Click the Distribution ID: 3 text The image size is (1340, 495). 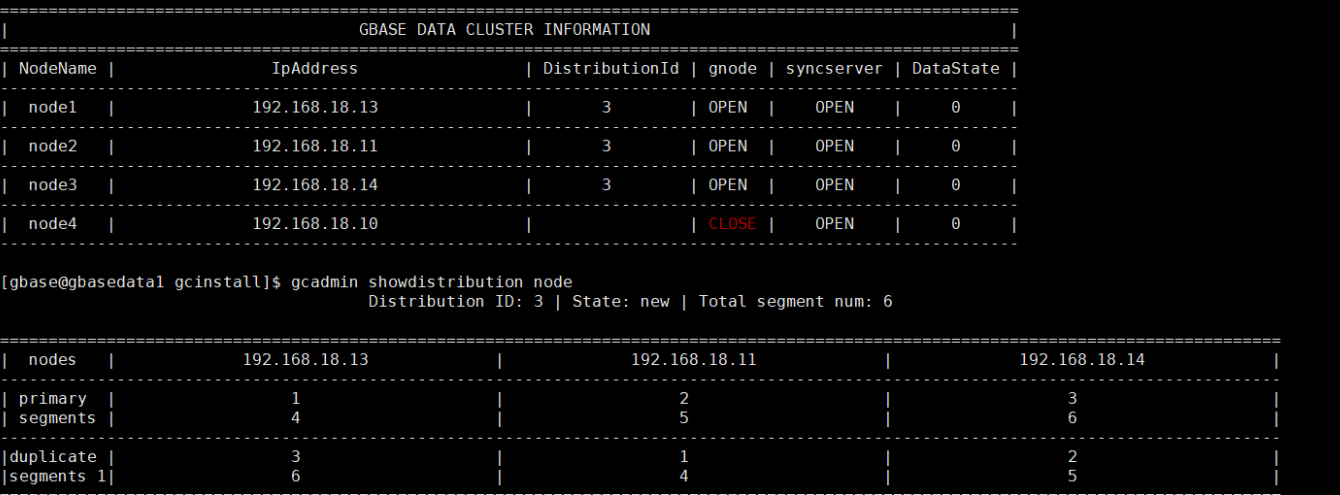[x=455, y=301]
